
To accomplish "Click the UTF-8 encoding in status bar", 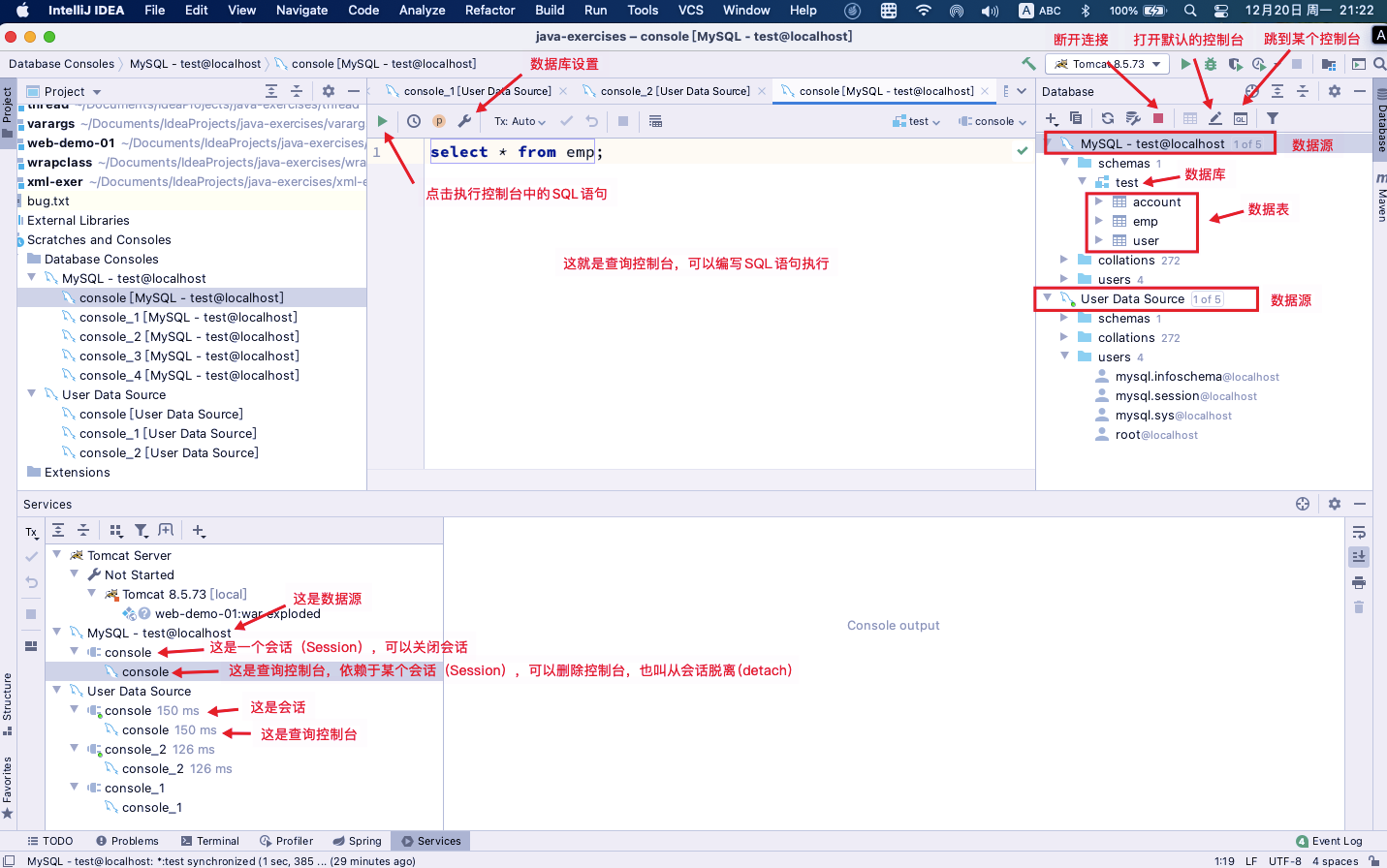I will 1284,860.
